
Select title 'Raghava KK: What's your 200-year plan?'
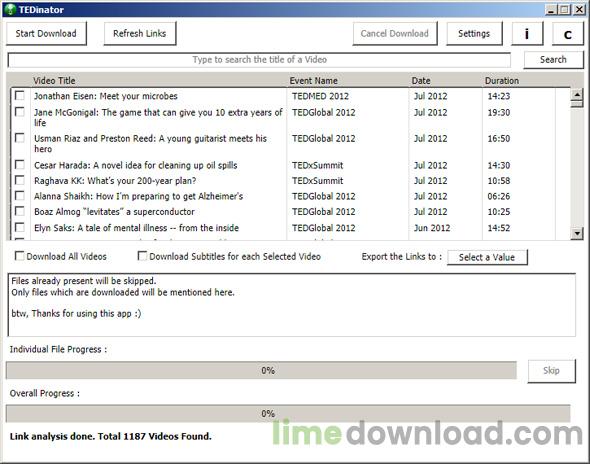tap(115, 181)
